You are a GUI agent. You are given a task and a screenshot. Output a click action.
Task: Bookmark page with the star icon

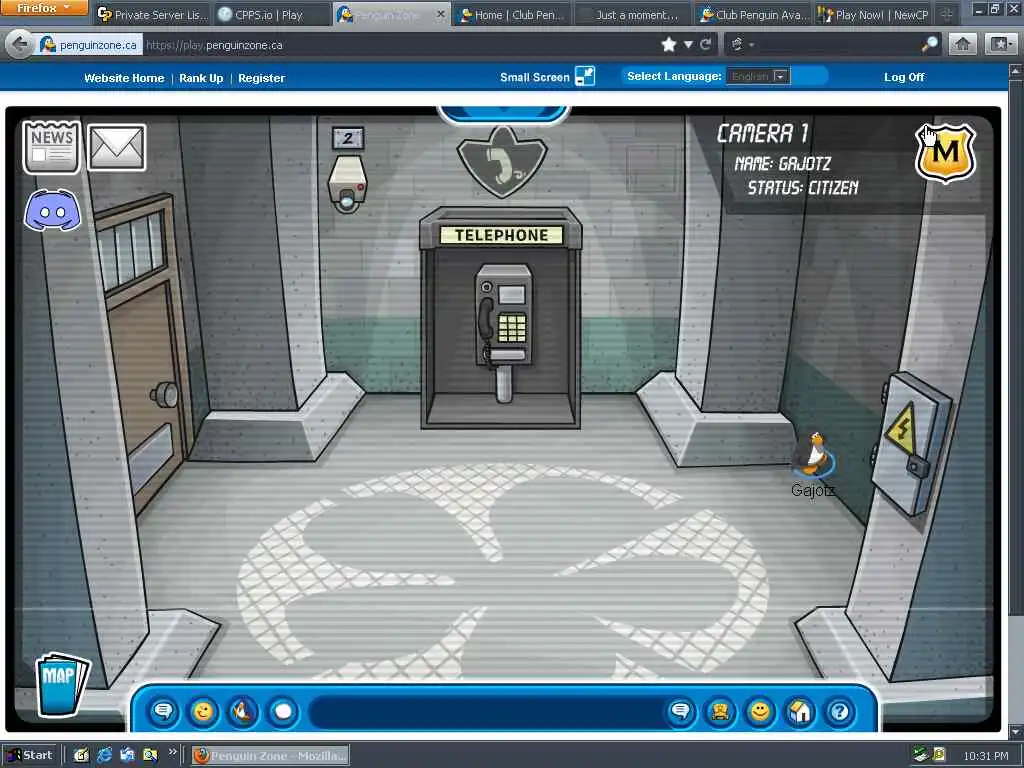point(669,44)
